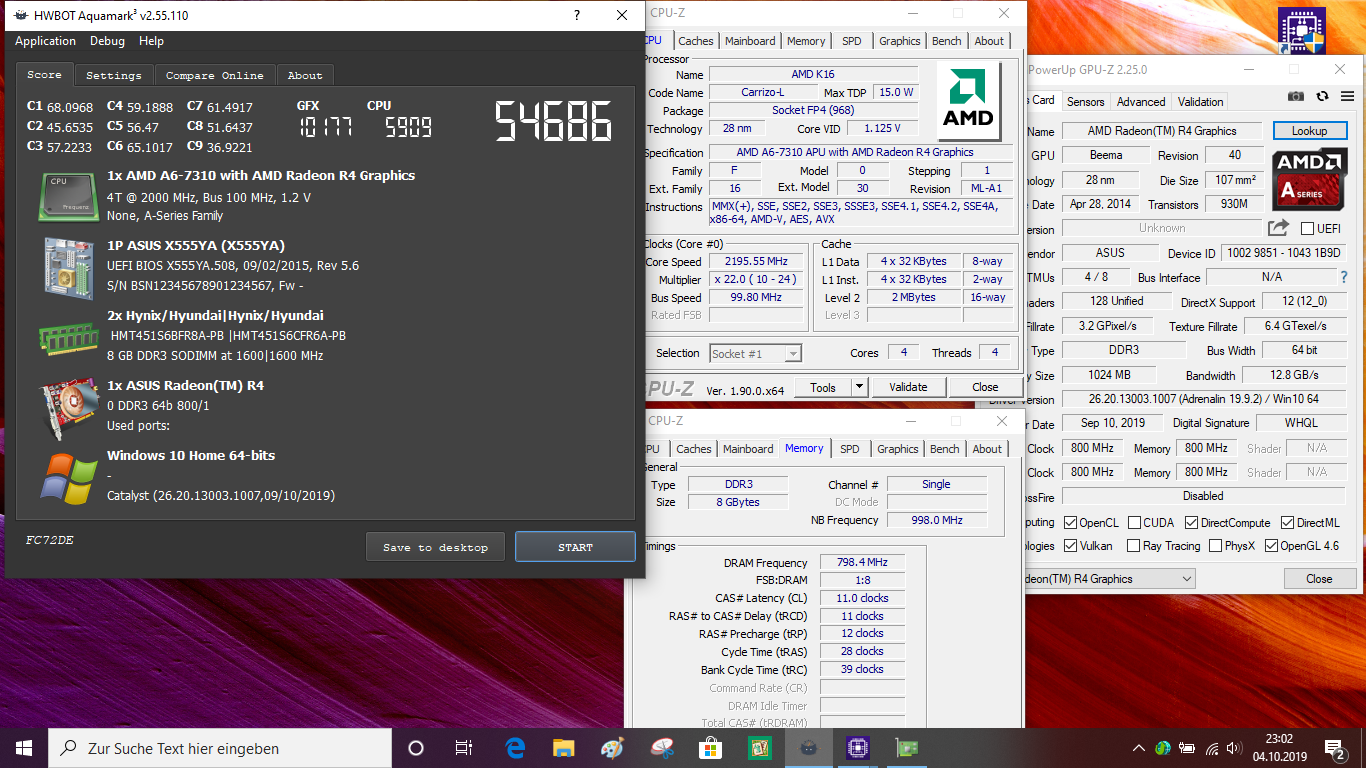Open the Bench tab in upper CPU-Z
The height and width of the screenshot is (768, 1366).
point(946,41)
